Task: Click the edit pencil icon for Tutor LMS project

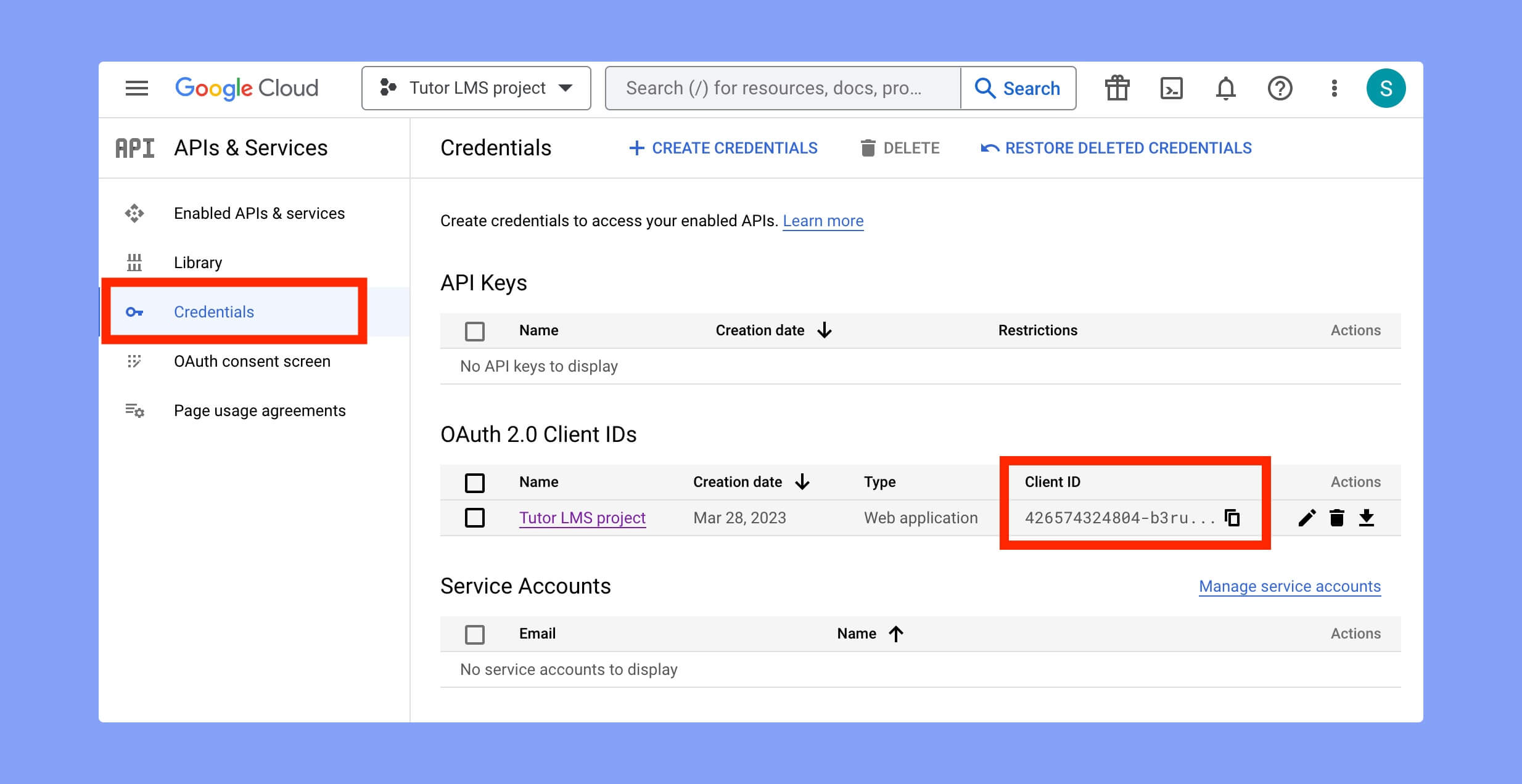Action: click(x=1305, y=517)
